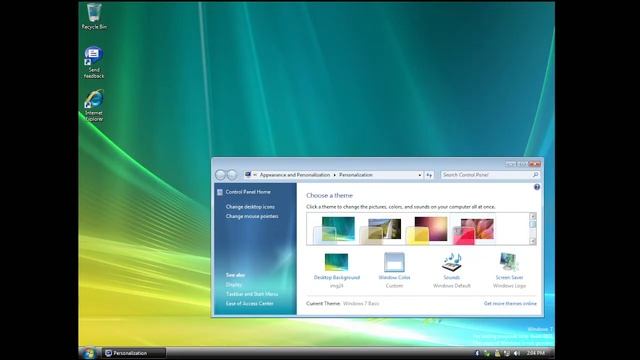Click Get more themes online link
The width and height of the screenshot is (640, 360).
(x=510, y=303)
